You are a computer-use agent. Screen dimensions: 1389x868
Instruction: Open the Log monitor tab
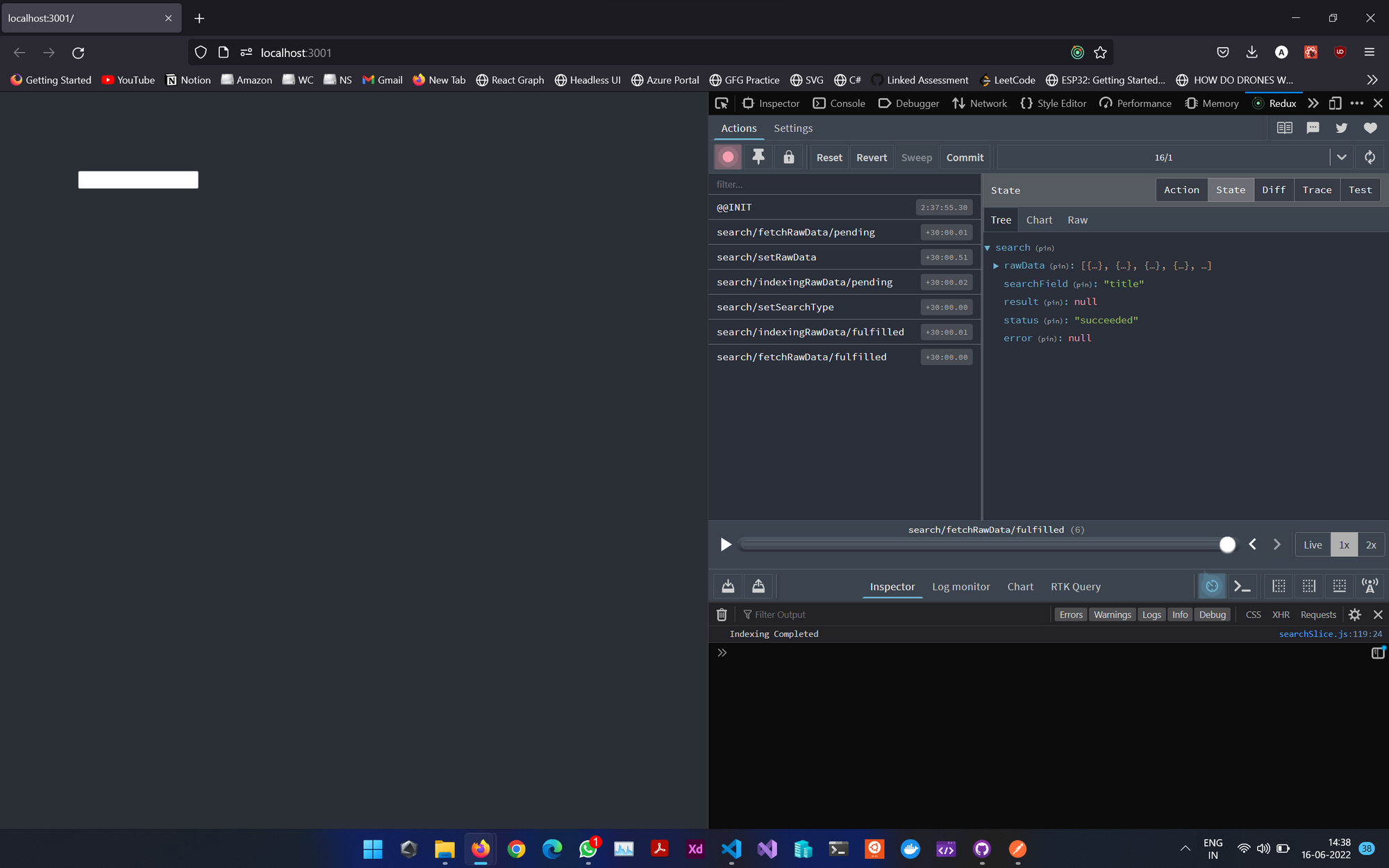960,587
